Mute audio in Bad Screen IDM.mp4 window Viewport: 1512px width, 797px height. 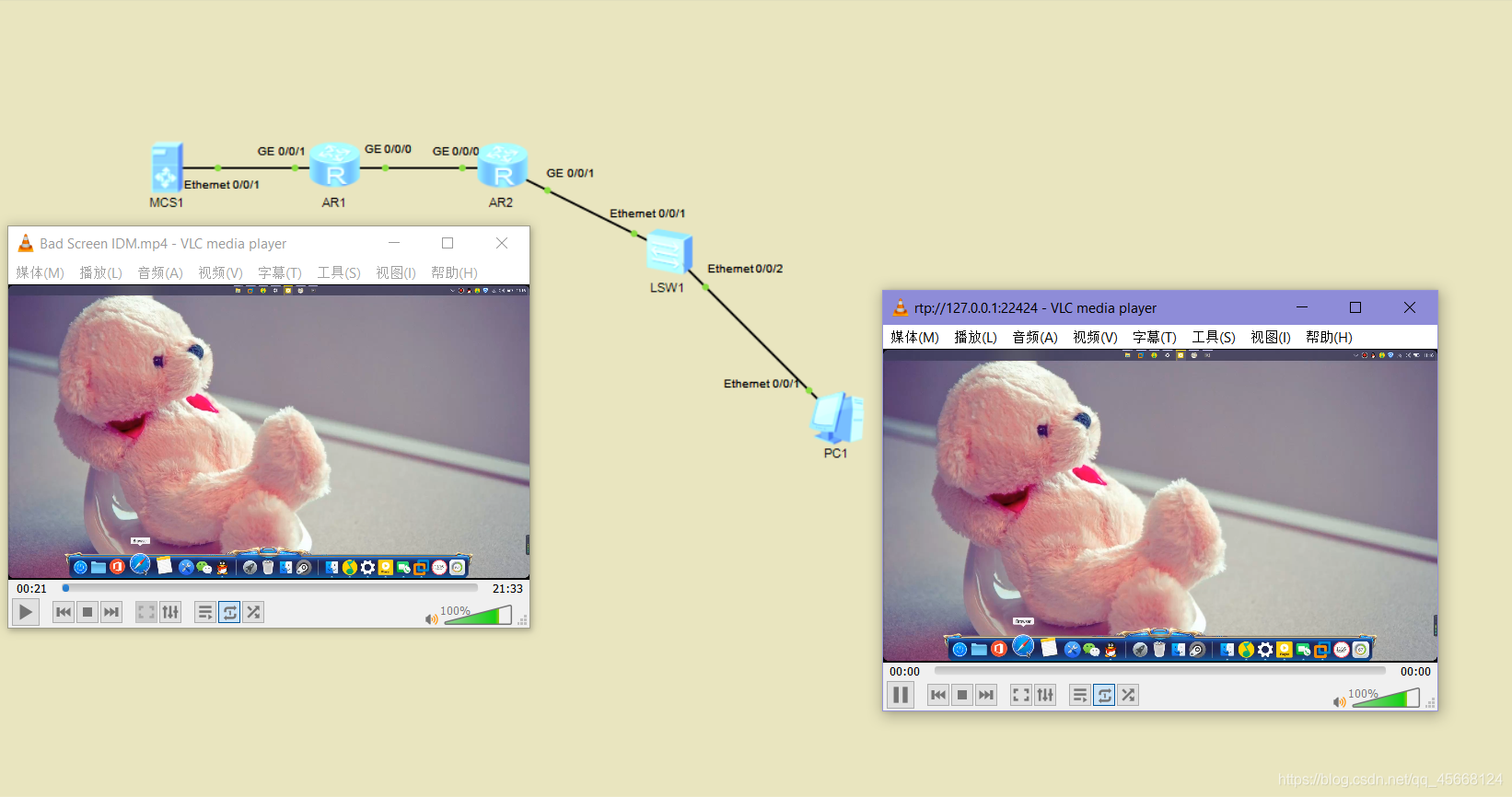(x=431, y=619)
